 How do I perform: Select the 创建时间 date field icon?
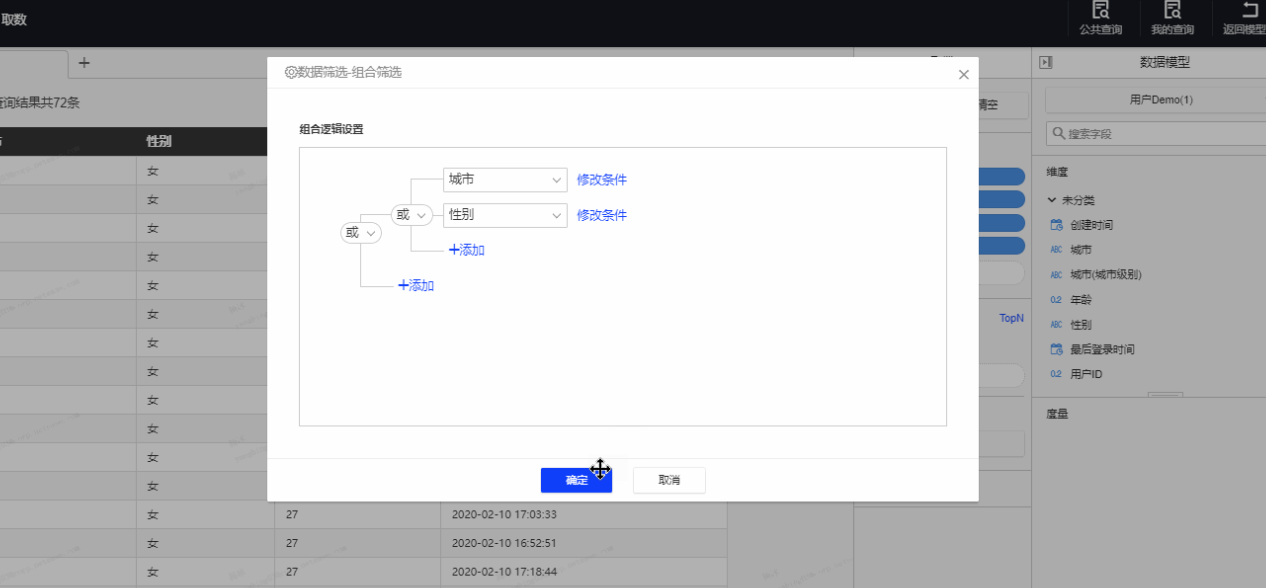[1056, 225]
